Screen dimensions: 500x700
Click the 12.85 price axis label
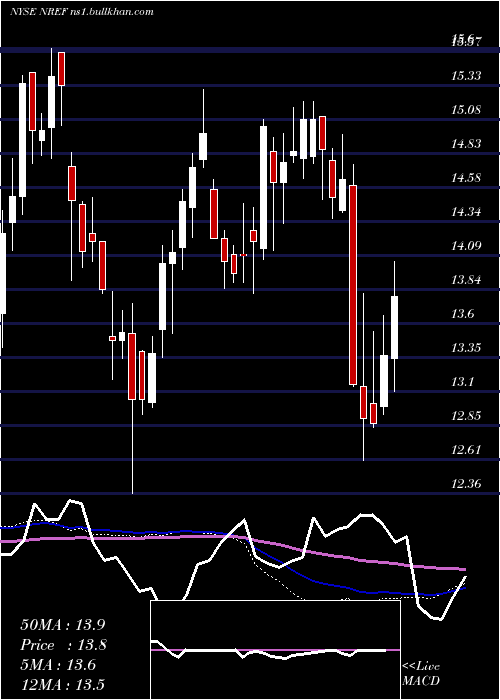coord(466,416)
